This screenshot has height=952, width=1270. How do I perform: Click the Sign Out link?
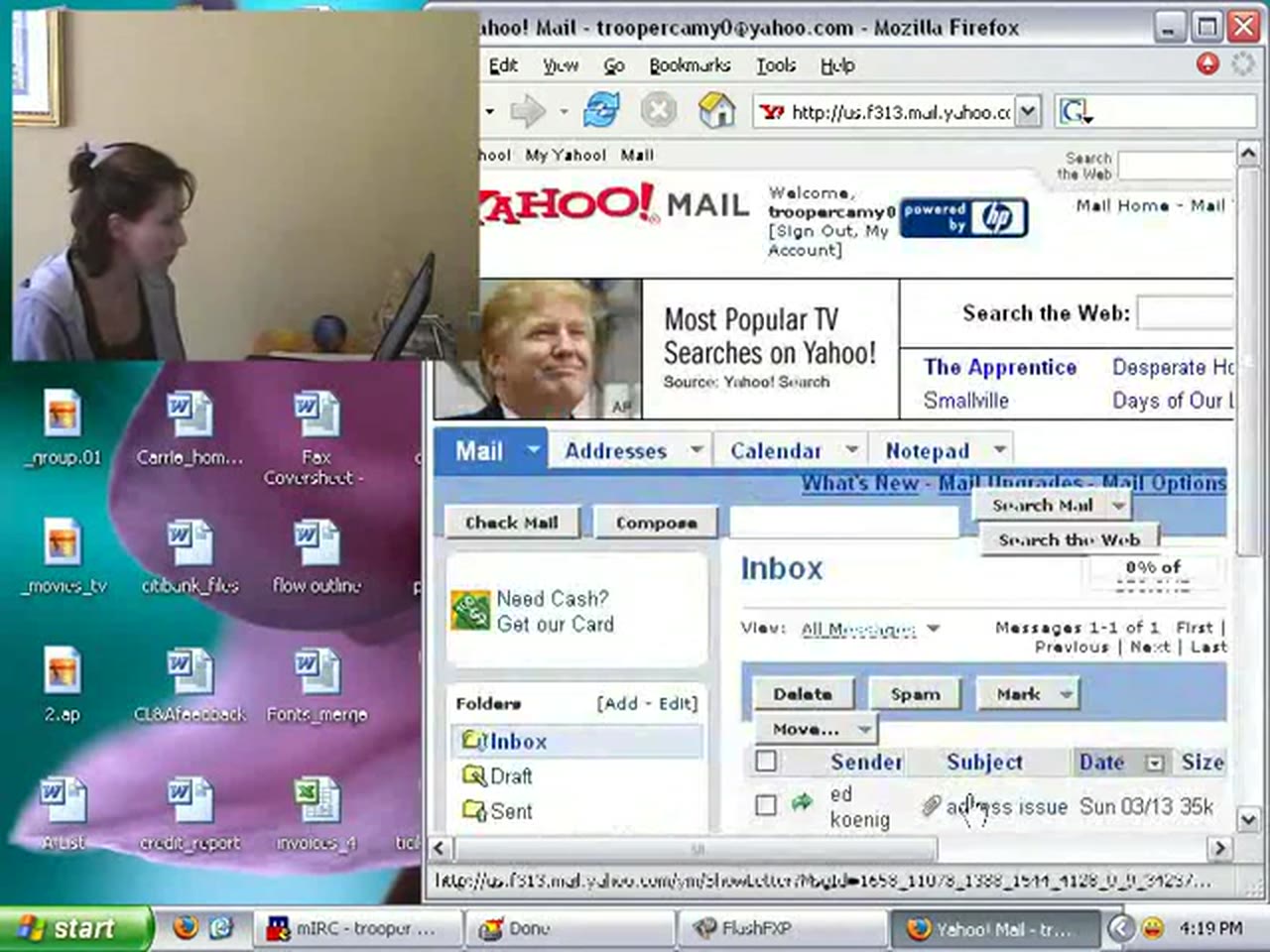point(814,231)
